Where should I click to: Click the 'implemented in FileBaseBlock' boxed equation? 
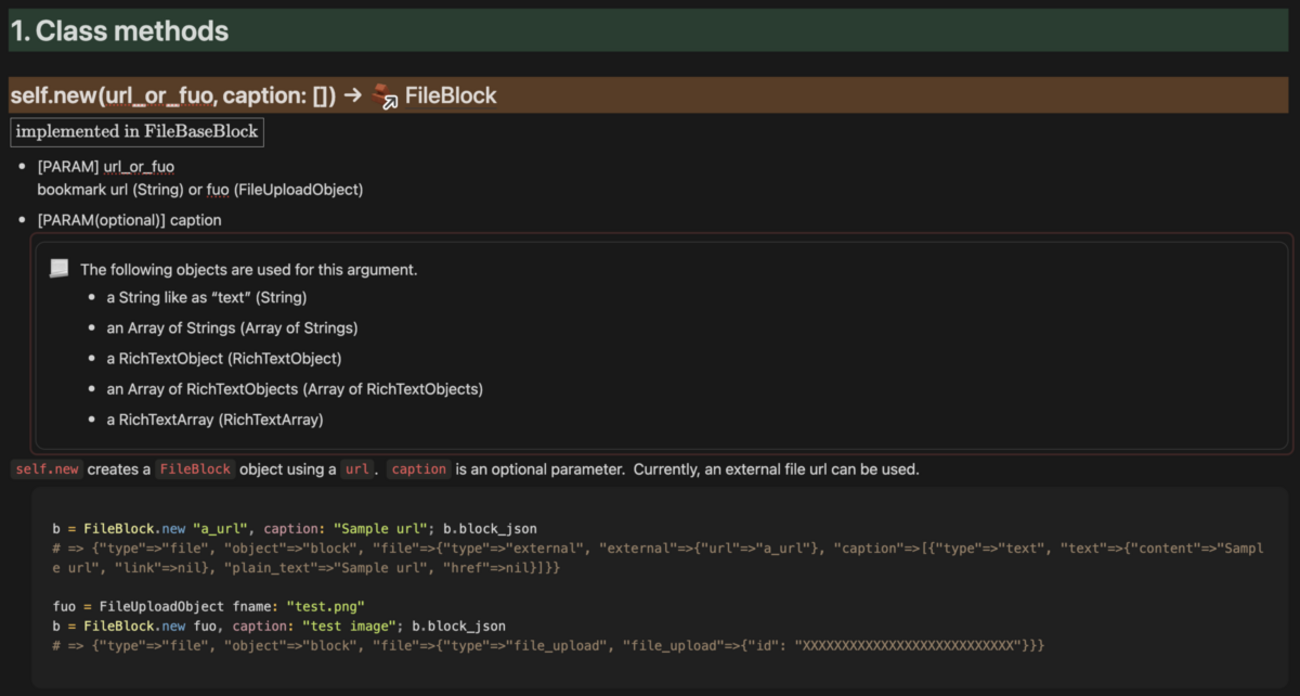click(x=137, y=131)
